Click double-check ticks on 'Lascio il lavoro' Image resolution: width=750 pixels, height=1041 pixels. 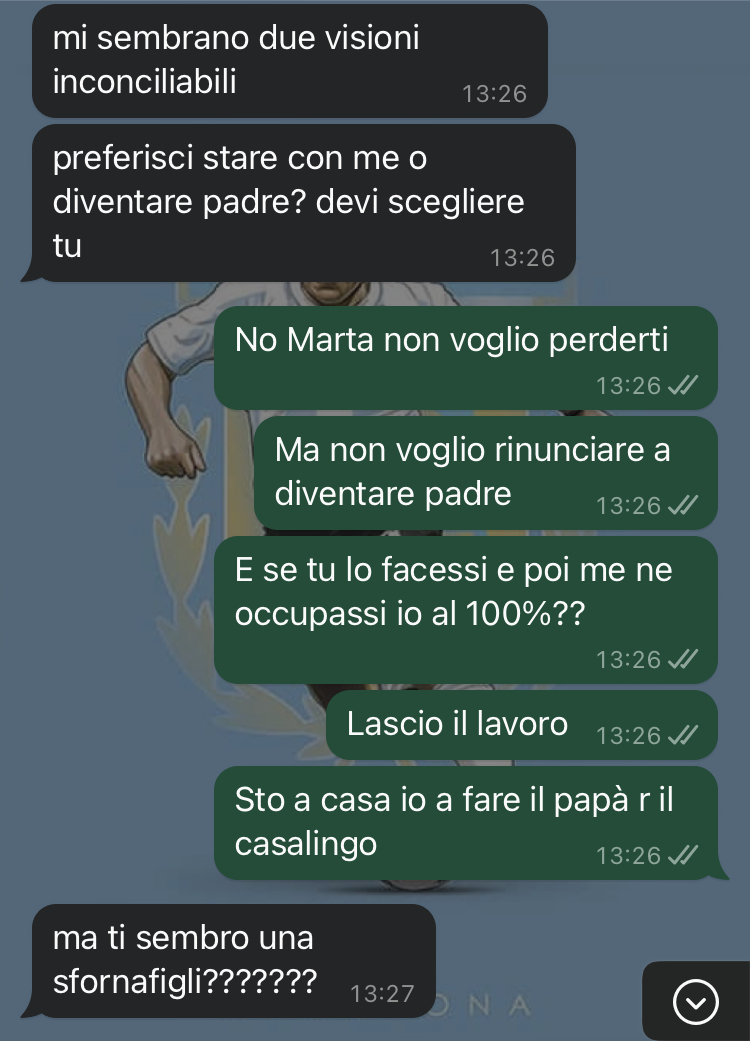coord(682,735)
